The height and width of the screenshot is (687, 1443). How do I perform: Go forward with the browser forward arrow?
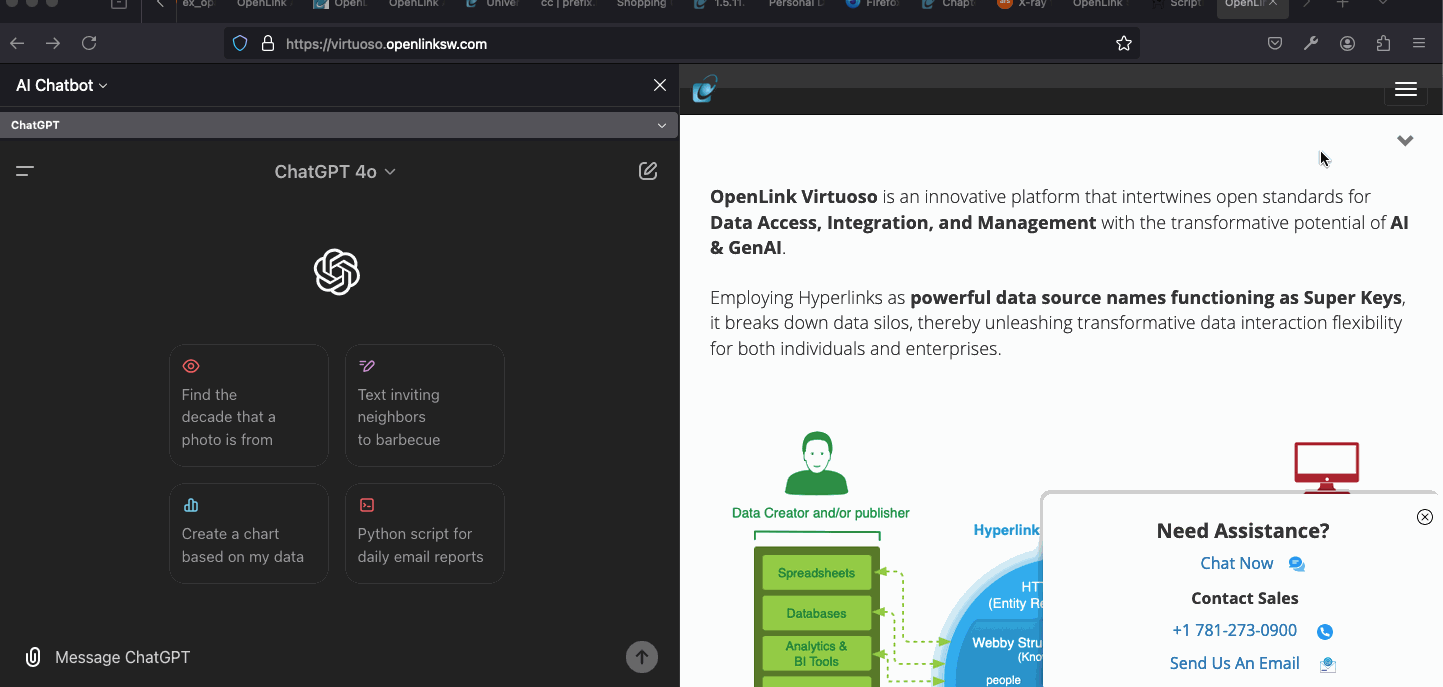click(x=53, y=43)
